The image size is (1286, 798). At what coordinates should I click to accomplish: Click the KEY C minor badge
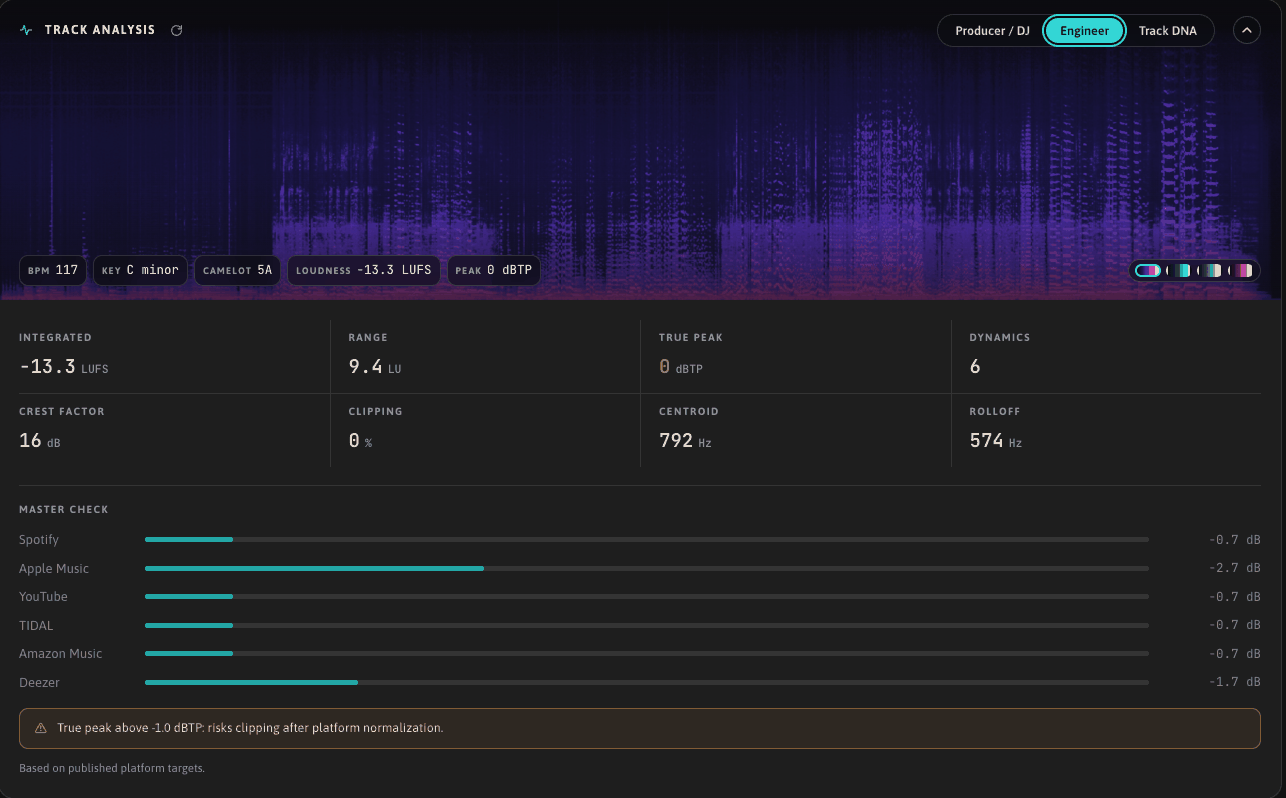coord(140,270)
